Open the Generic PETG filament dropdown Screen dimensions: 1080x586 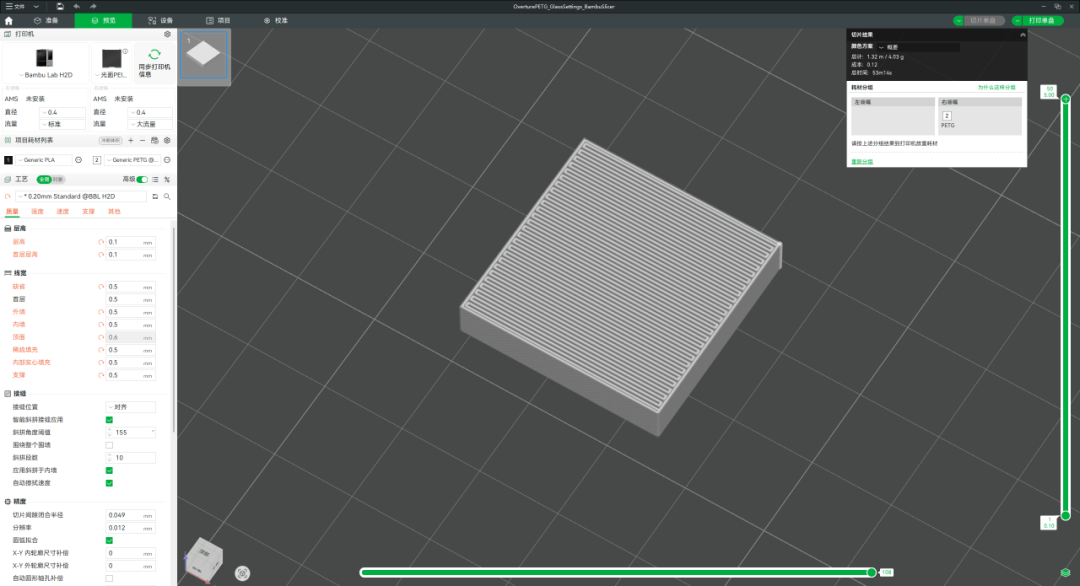(x=132, y=160)
